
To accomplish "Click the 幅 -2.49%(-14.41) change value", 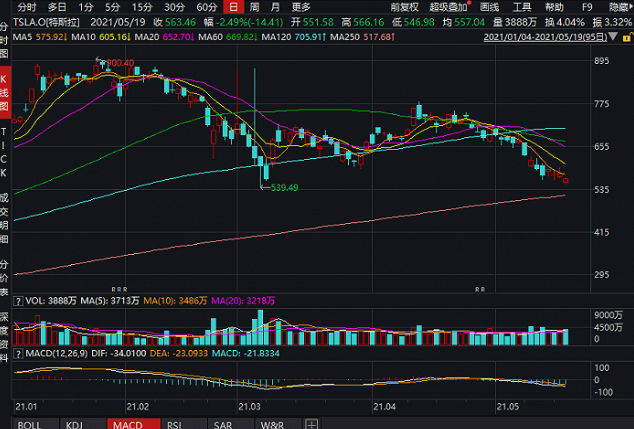I will tap(243, 22).
